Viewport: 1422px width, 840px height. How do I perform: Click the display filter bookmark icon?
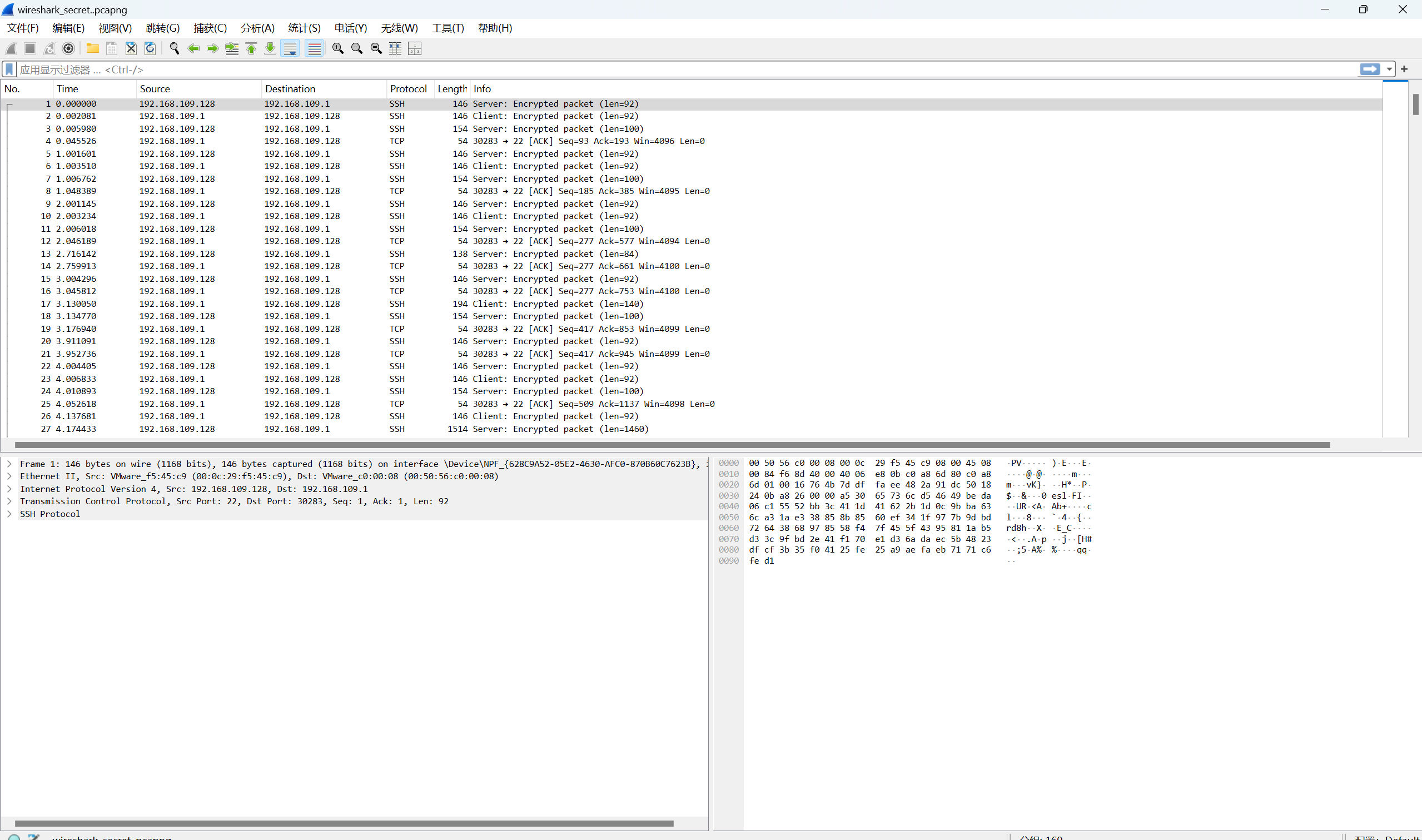[x=9, y=69]
